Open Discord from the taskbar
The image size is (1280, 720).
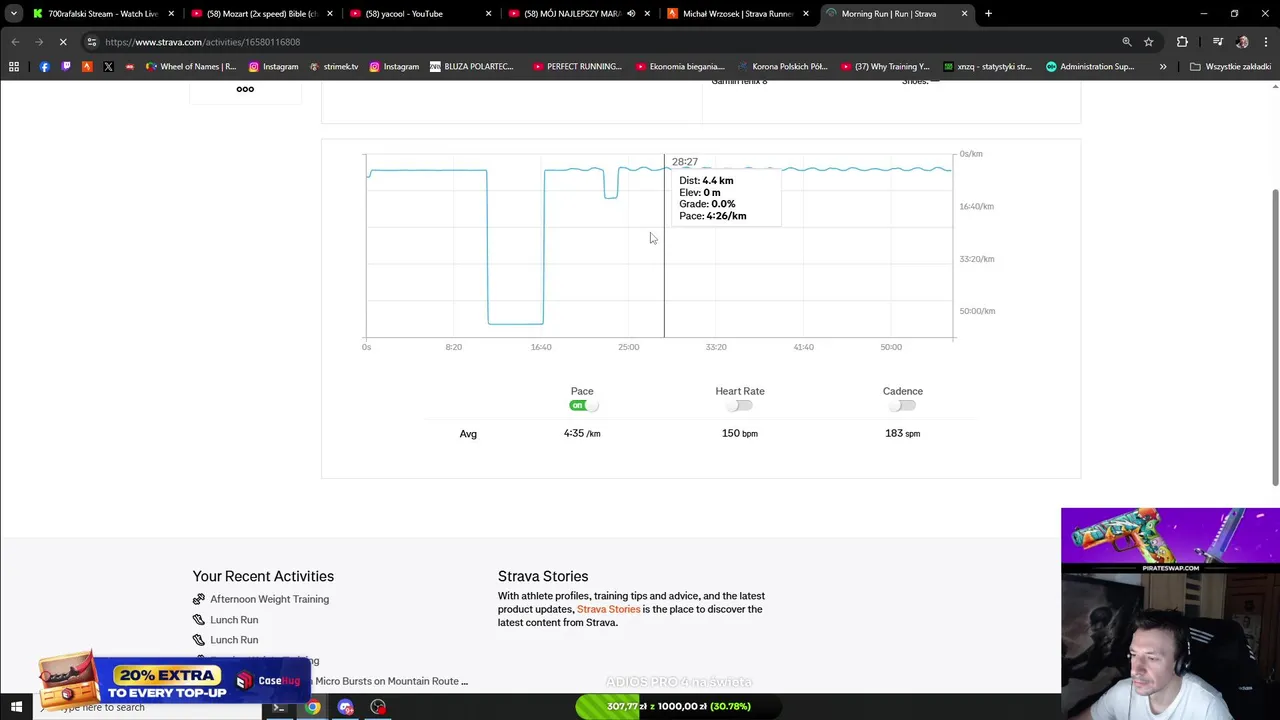[x=346, y=707]
